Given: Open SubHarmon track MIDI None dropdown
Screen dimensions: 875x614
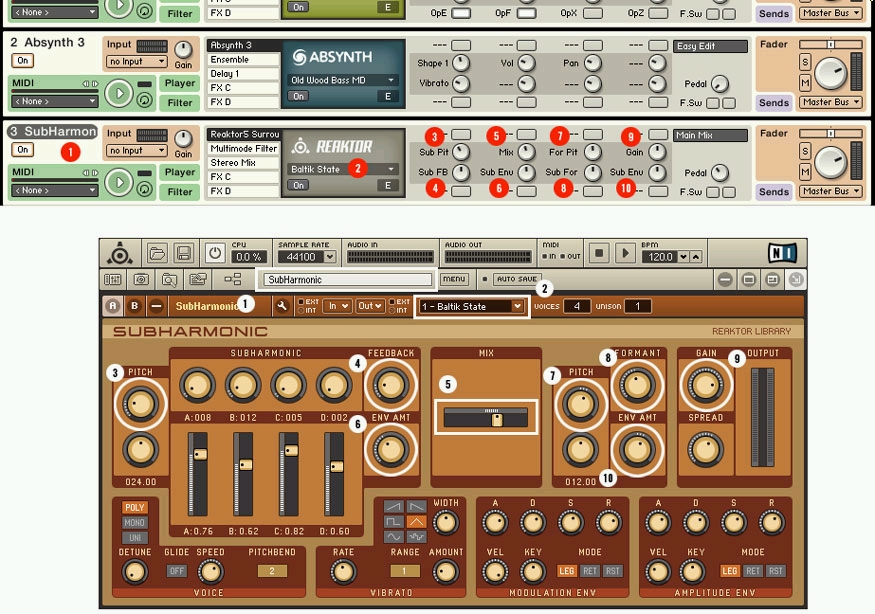Looking at the screenshot, I should pos(54,190).
